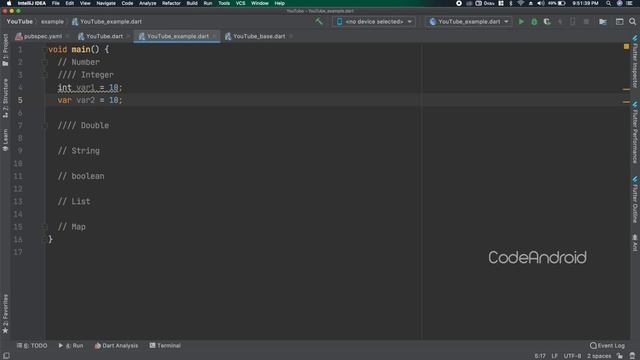Click the tool windows toggle icon bottom-left
Viewport: 640px width, 360px height.
(x=6, y=356)
